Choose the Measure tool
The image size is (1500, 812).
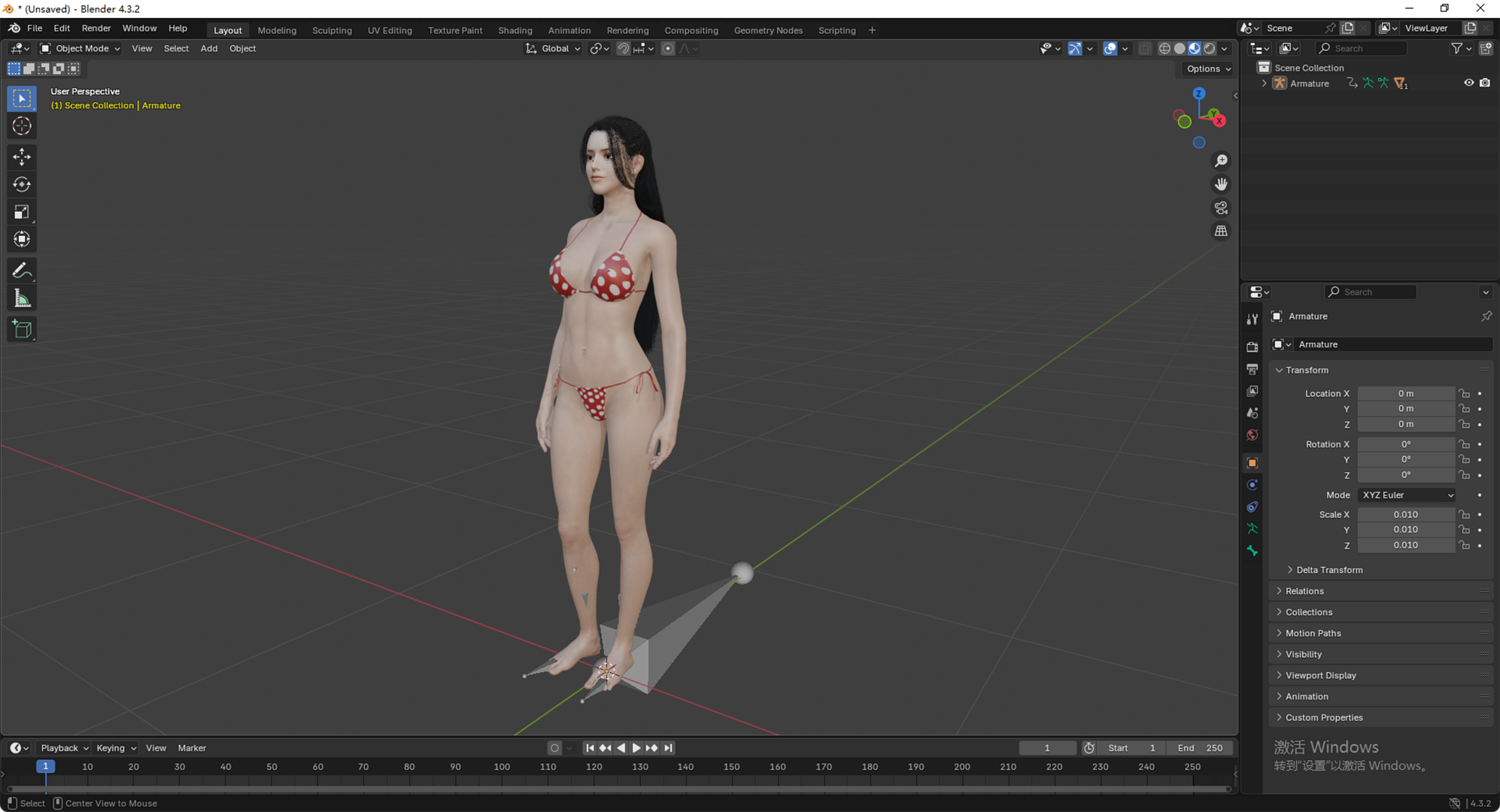pos(22,298)
